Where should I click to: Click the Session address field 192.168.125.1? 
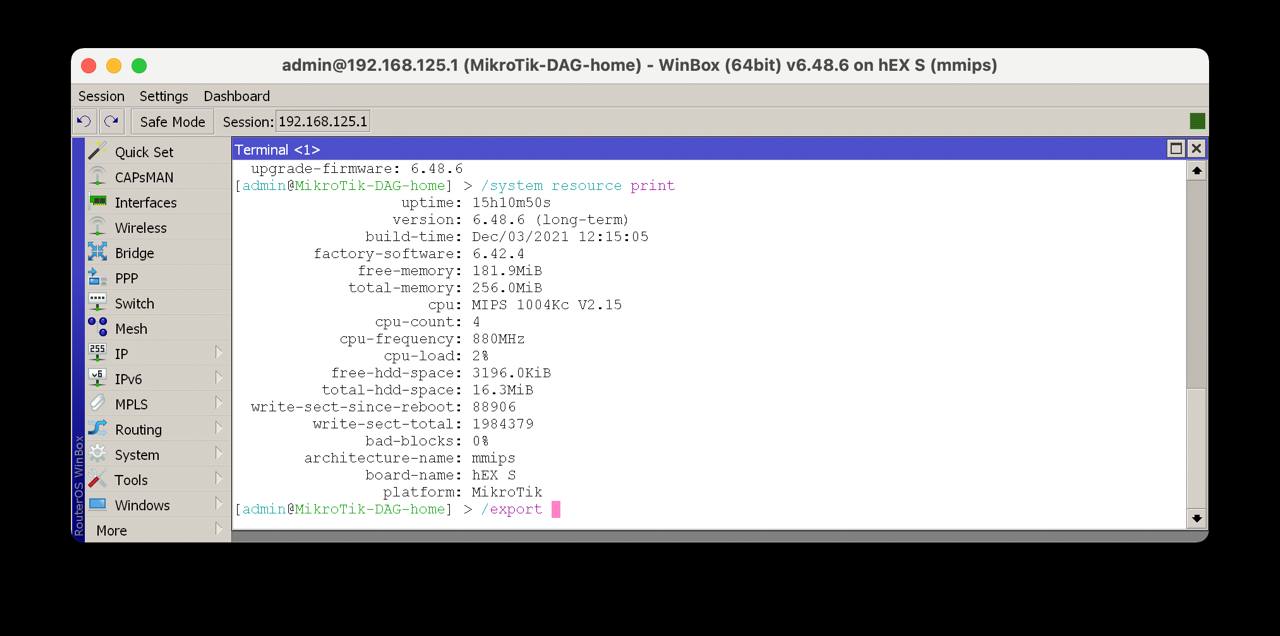pos(323,121)
